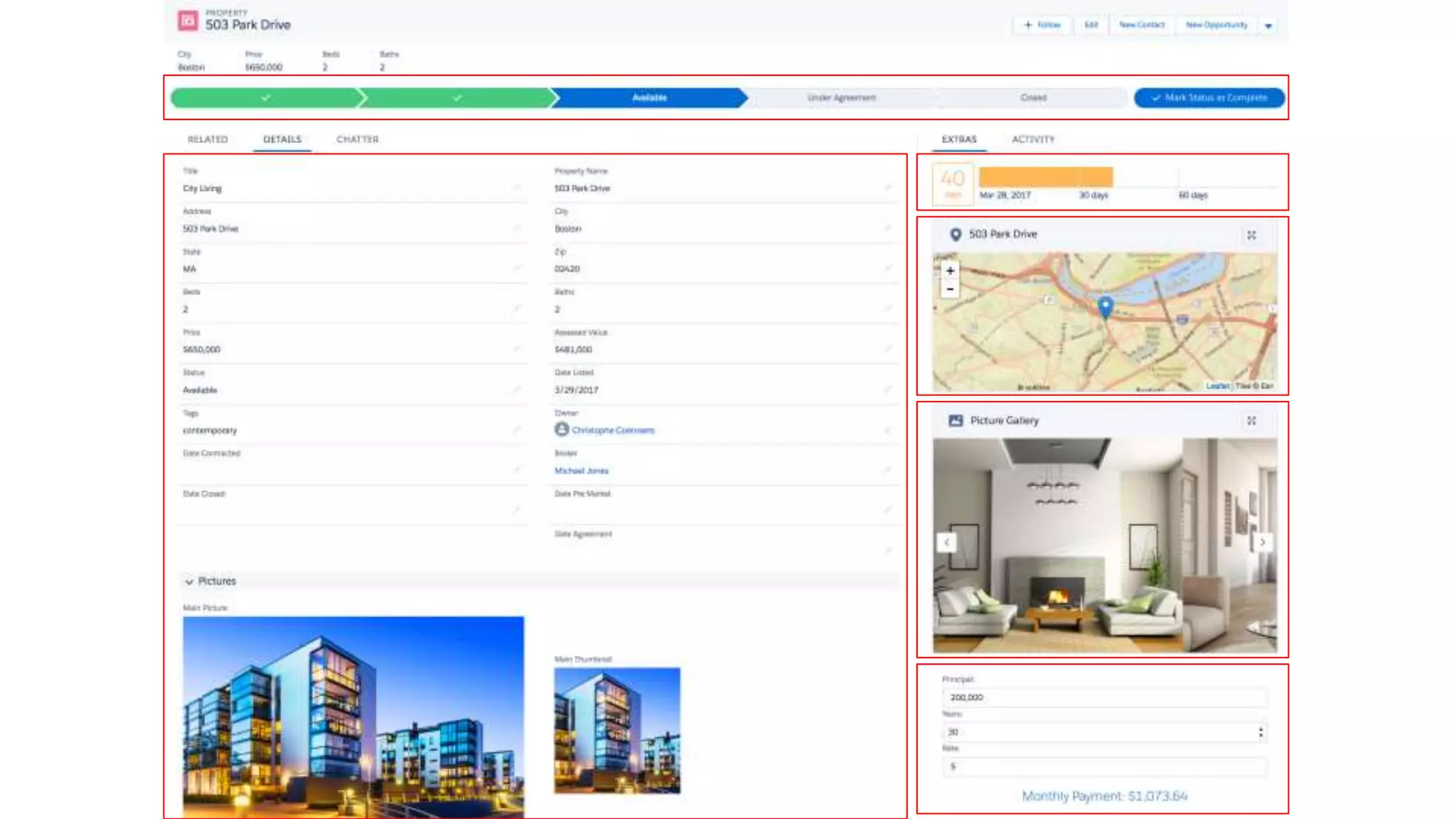Image resolution: width=1456 pixels, height=819 pixels.
Task: Select Under Agreement stage in path
Action: click(x=841, y=97)
